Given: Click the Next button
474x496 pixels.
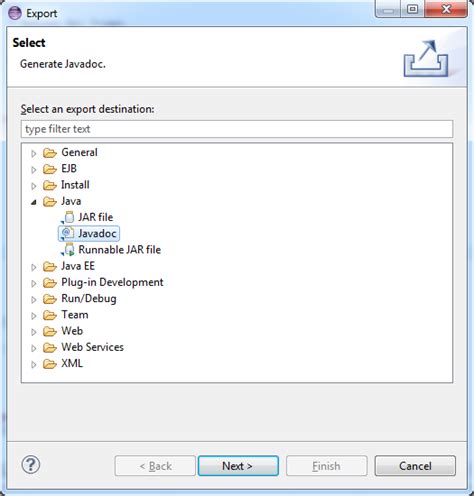Looking at the screenshot, I should [238, 466].
